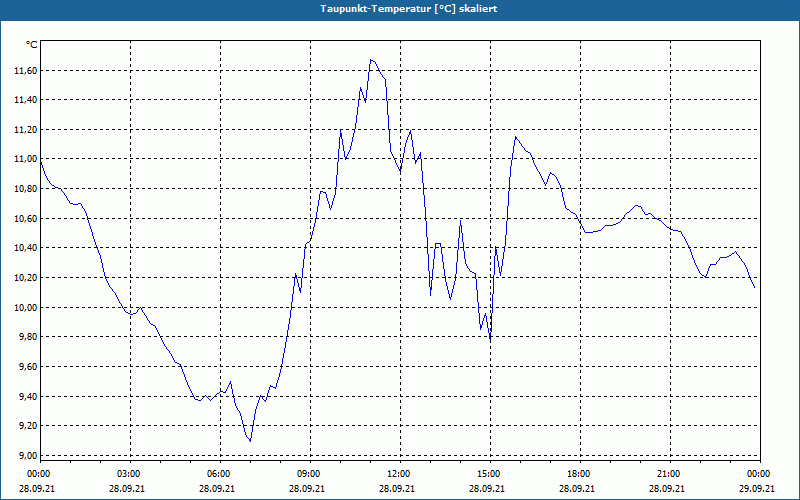Click the 9,40 y-axis label
This screenshot has width=800, height=500.
[28, 396]
